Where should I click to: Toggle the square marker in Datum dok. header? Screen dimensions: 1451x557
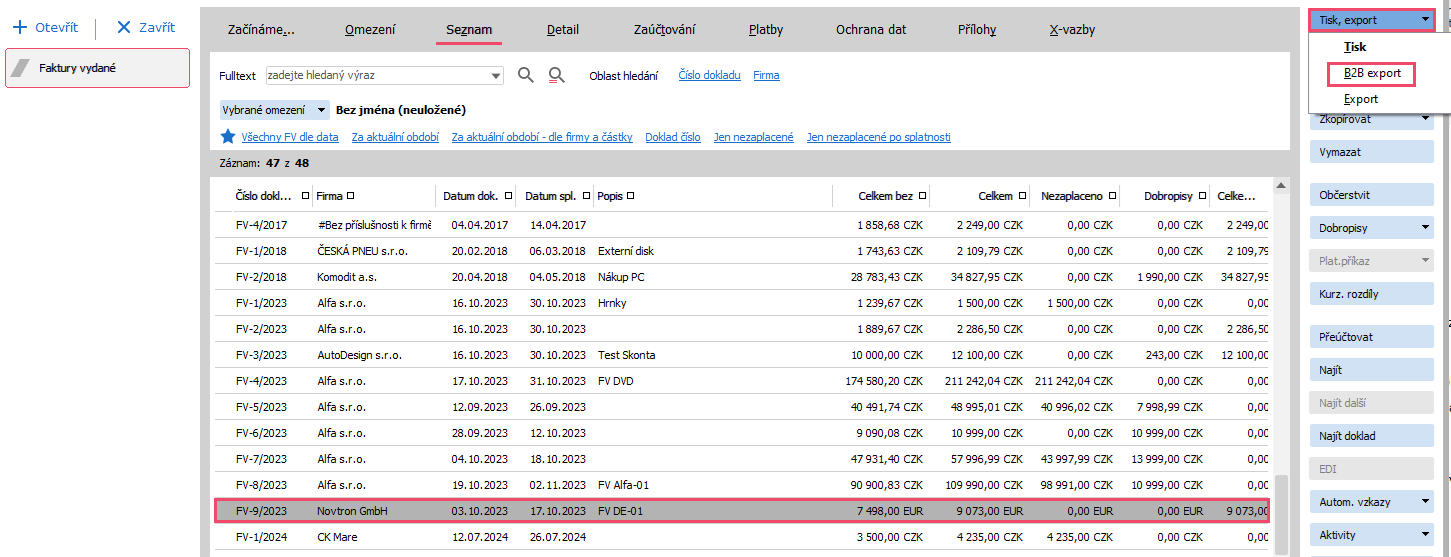click(509, 196)
